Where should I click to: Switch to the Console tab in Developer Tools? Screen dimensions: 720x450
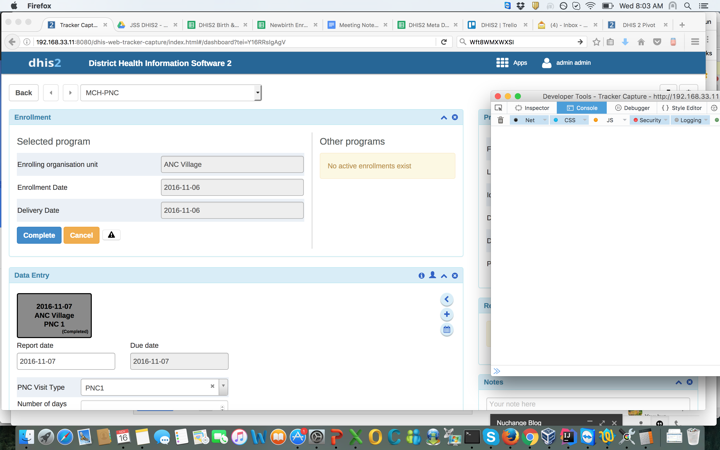(582, 108)
